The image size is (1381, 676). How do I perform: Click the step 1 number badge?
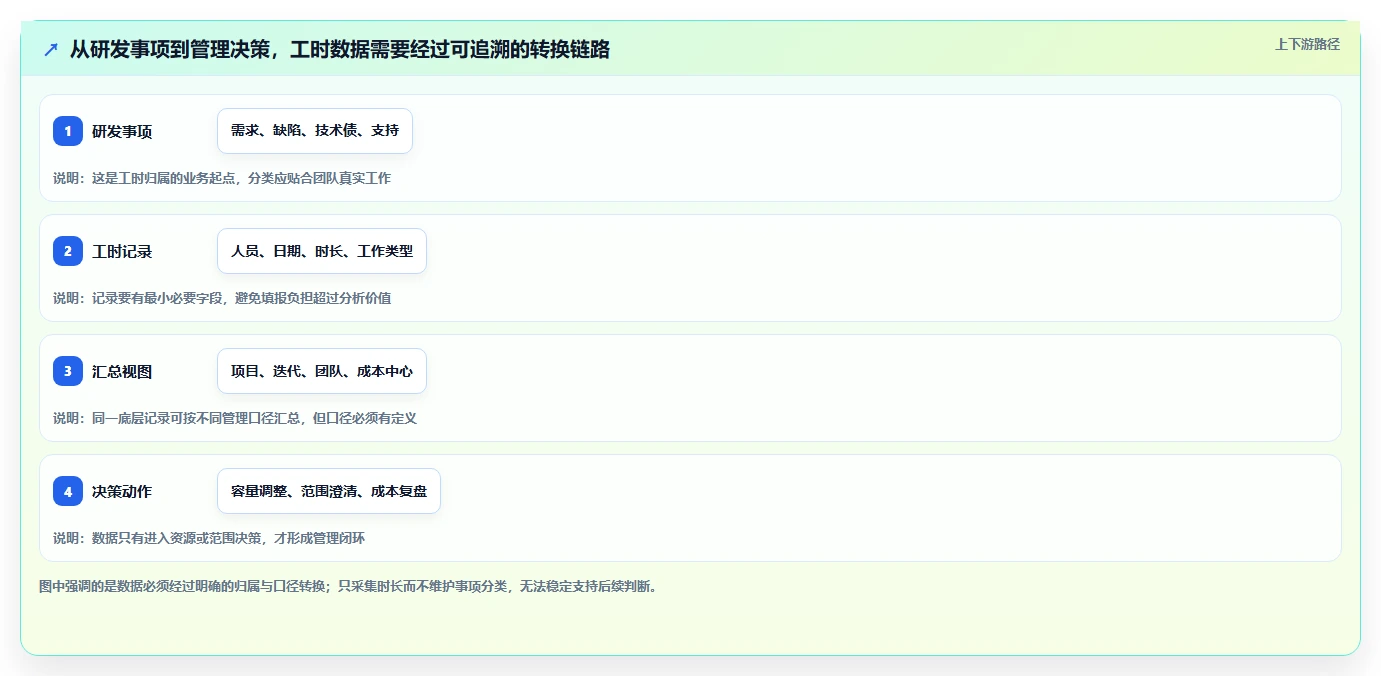68,131
